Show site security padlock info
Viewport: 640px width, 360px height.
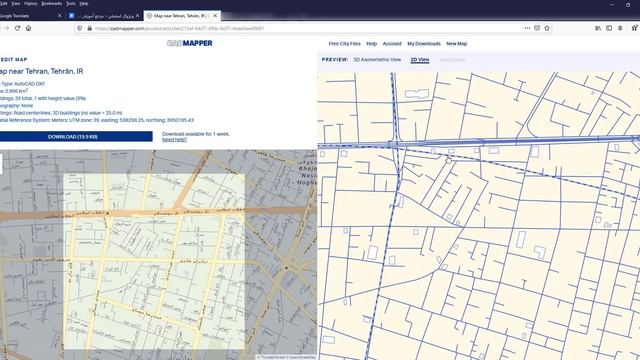(x=89, y=28)
